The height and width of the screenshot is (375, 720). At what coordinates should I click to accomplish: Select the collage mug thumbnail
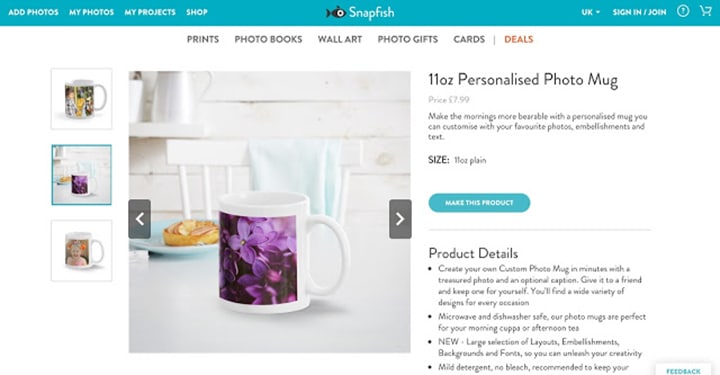tap(81, 99)
